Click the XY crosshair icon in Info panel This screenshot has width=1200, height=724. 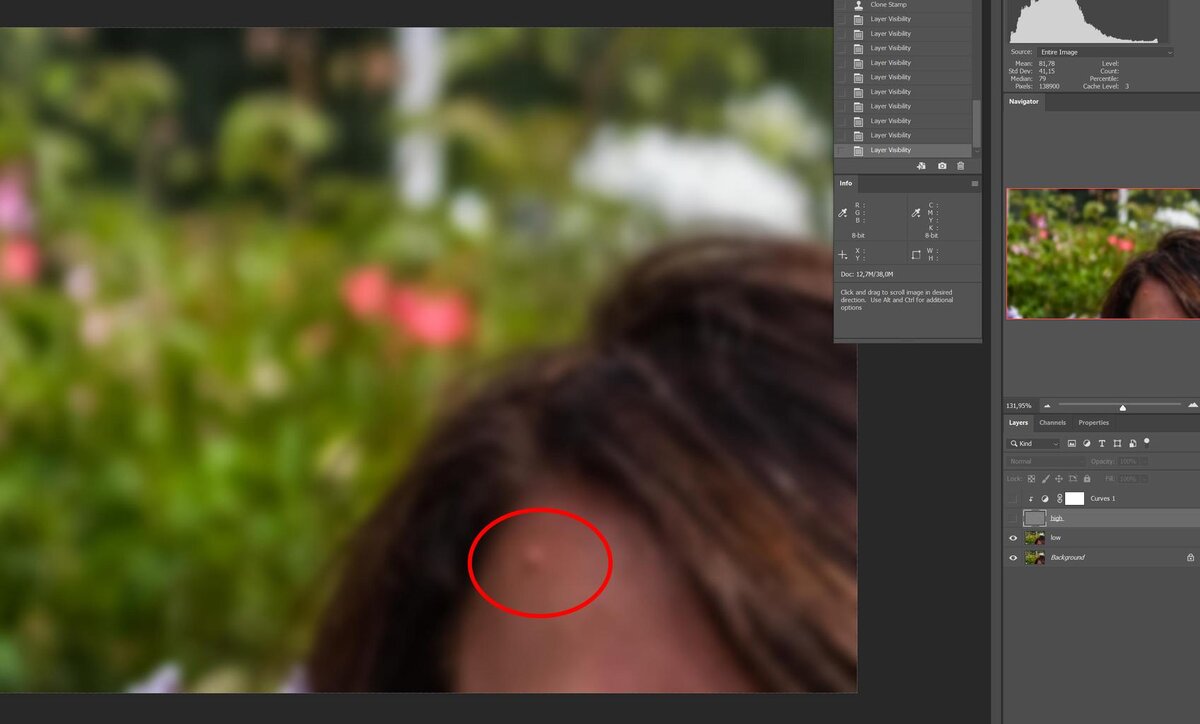[843, 255]
